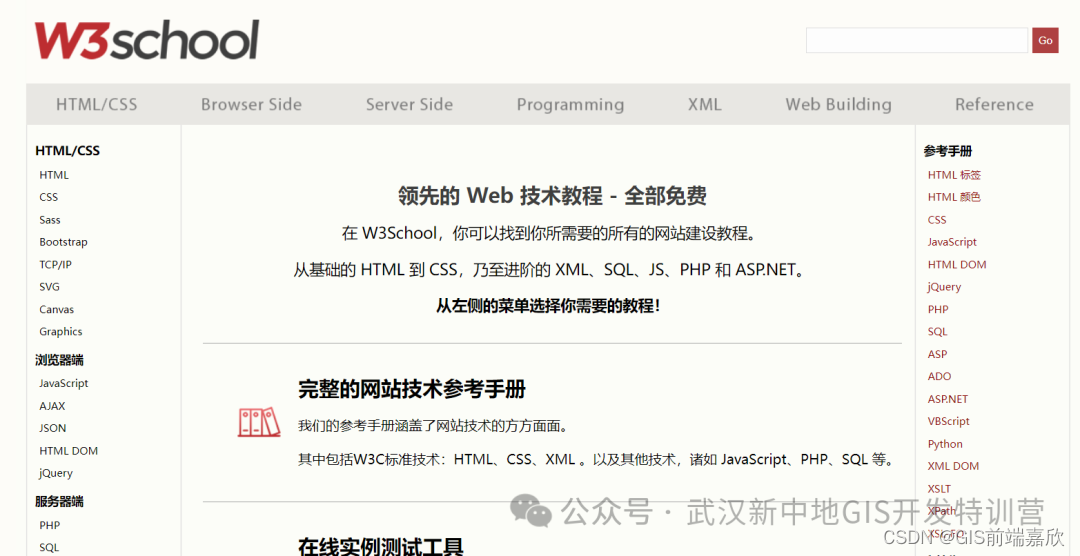Open the TCP/IP tutorial link

pos(56,265)
